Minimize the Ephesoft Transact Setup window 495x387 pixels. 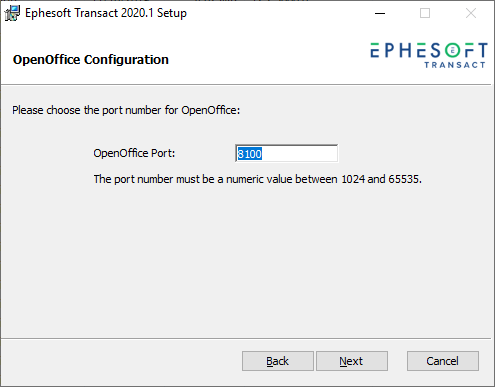(380, 13)
